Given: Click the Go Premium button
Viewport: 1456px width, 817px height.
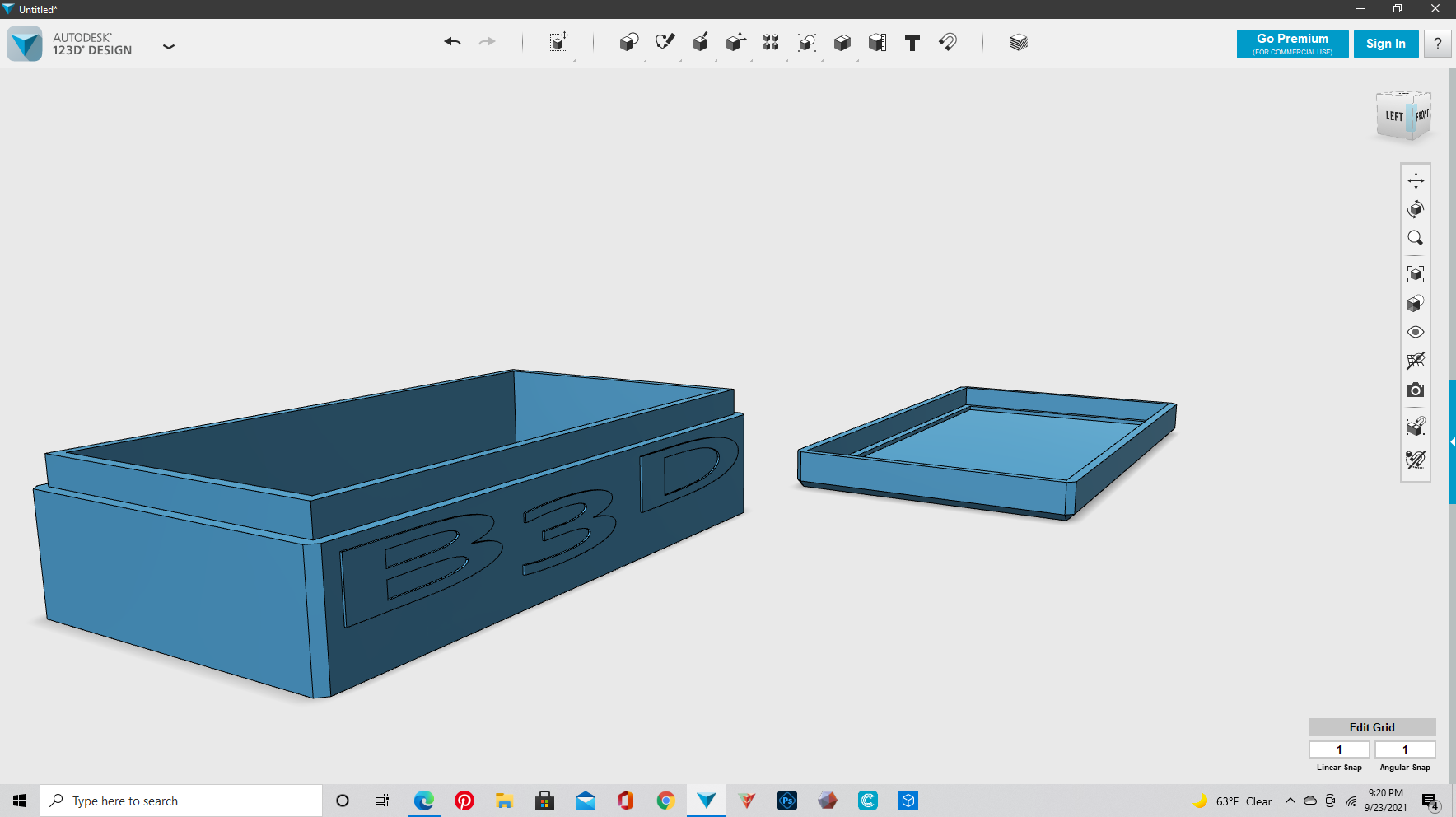Looking at the screenshot, I should coord(1292,44).
